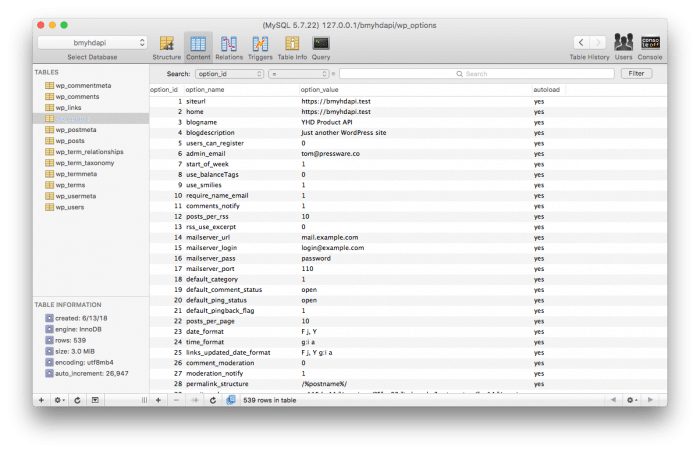Click the blogname value YHD Product API

[x=327, y=122]
